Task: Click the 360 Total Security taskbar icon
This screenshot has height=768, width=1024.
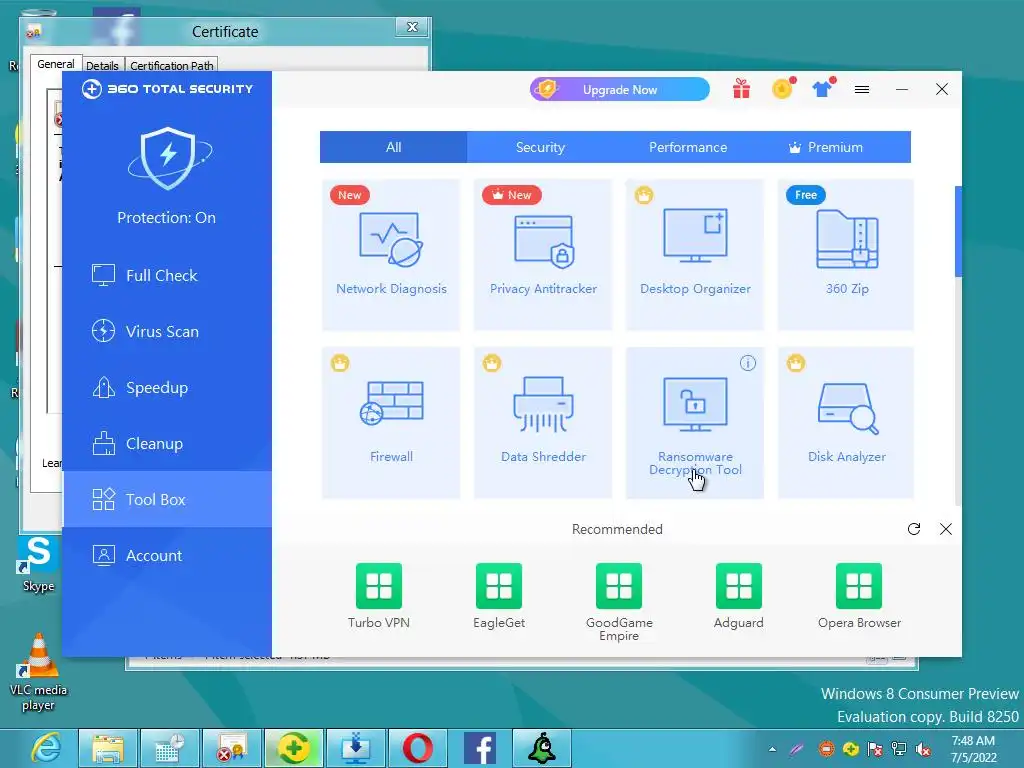Action: pos(294,748)
